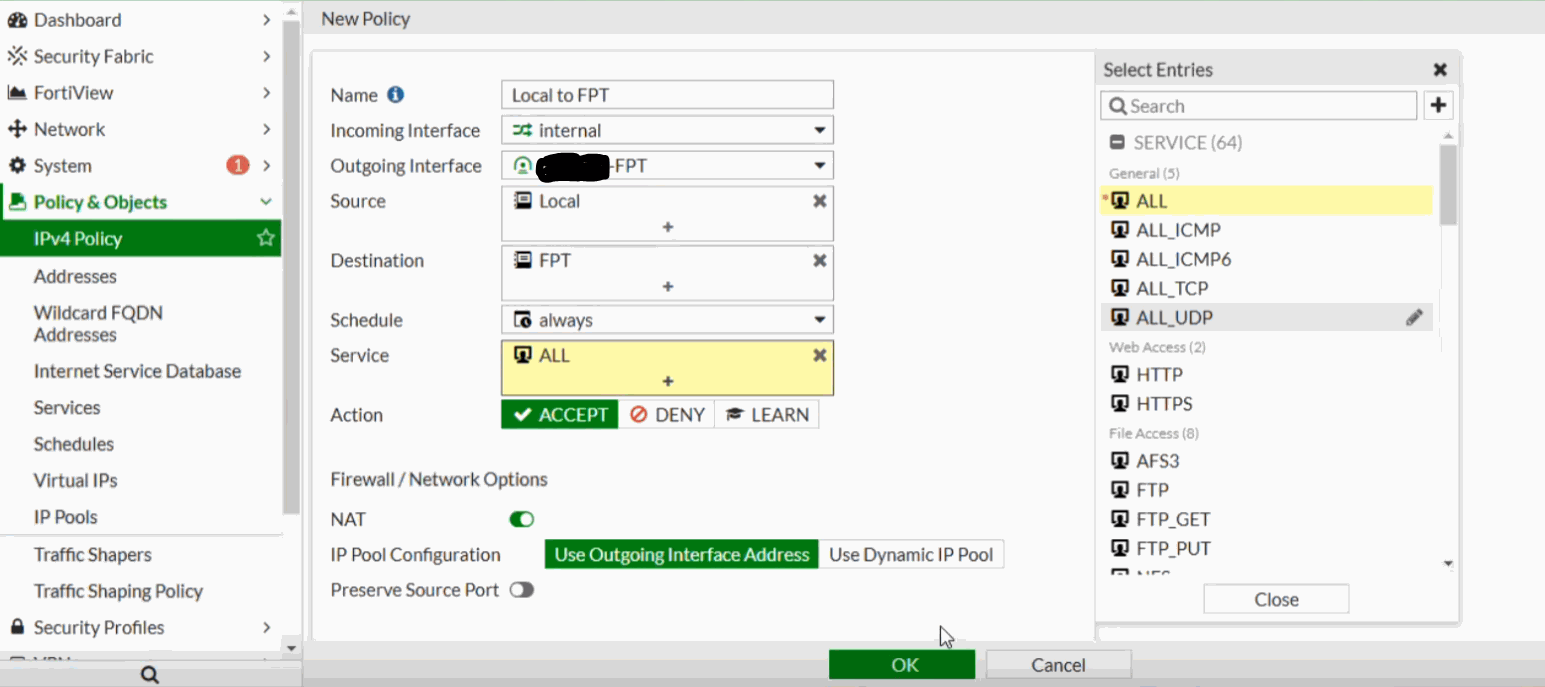Image resolution: width=1545 pixels, height=687 pixels.
Task: Toggle the NAT switch off
Action: point(522,519)
